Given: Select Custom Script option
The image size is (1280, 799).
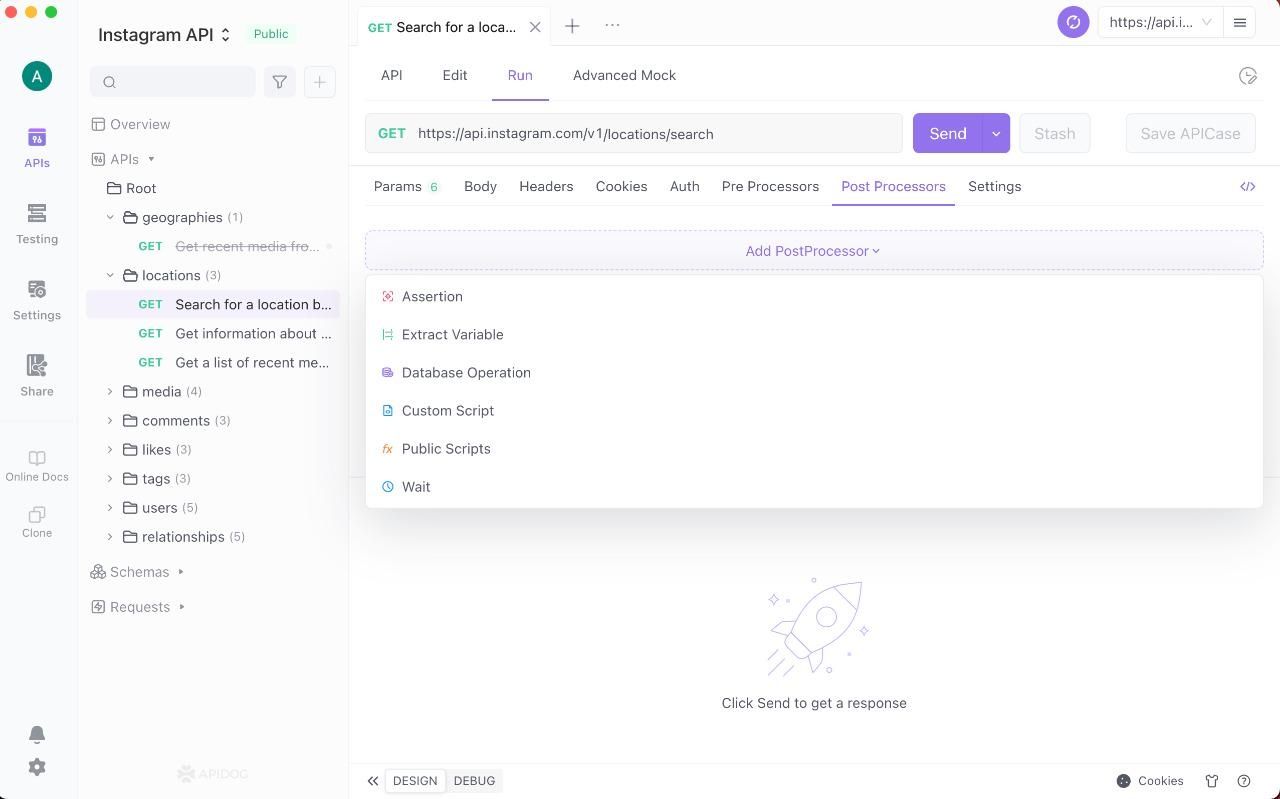Looking at the screenshot, I should point(814,411).
